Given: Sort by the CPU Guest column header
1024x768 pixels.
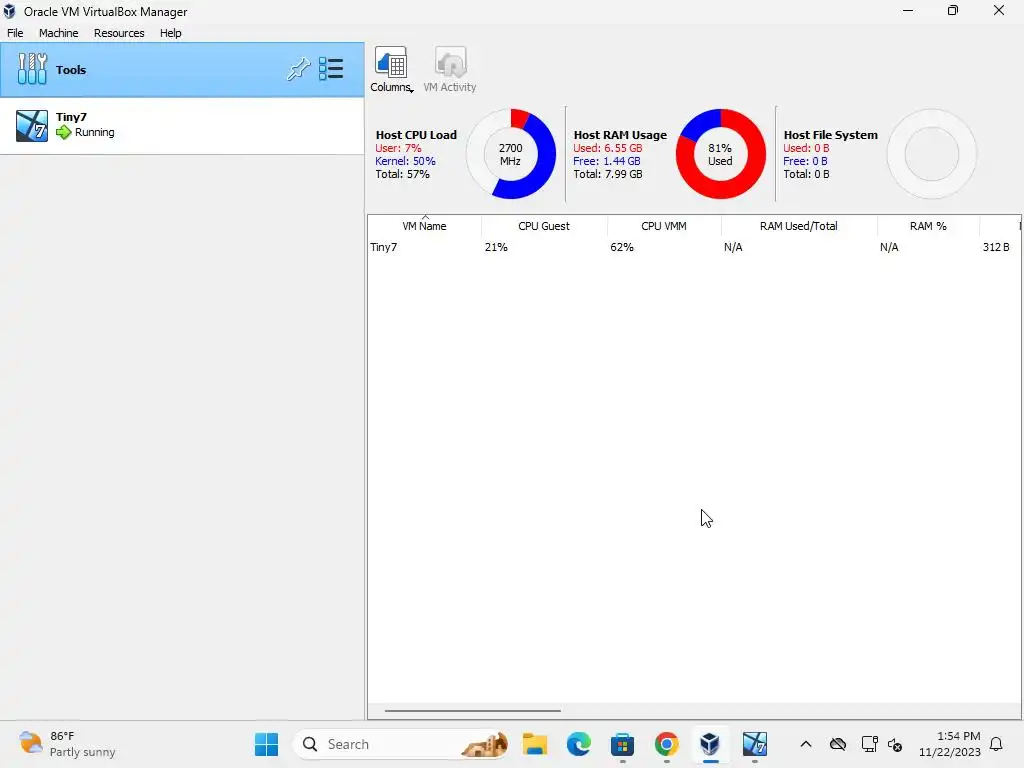Looking at the screenshot, I should point(544,226).
